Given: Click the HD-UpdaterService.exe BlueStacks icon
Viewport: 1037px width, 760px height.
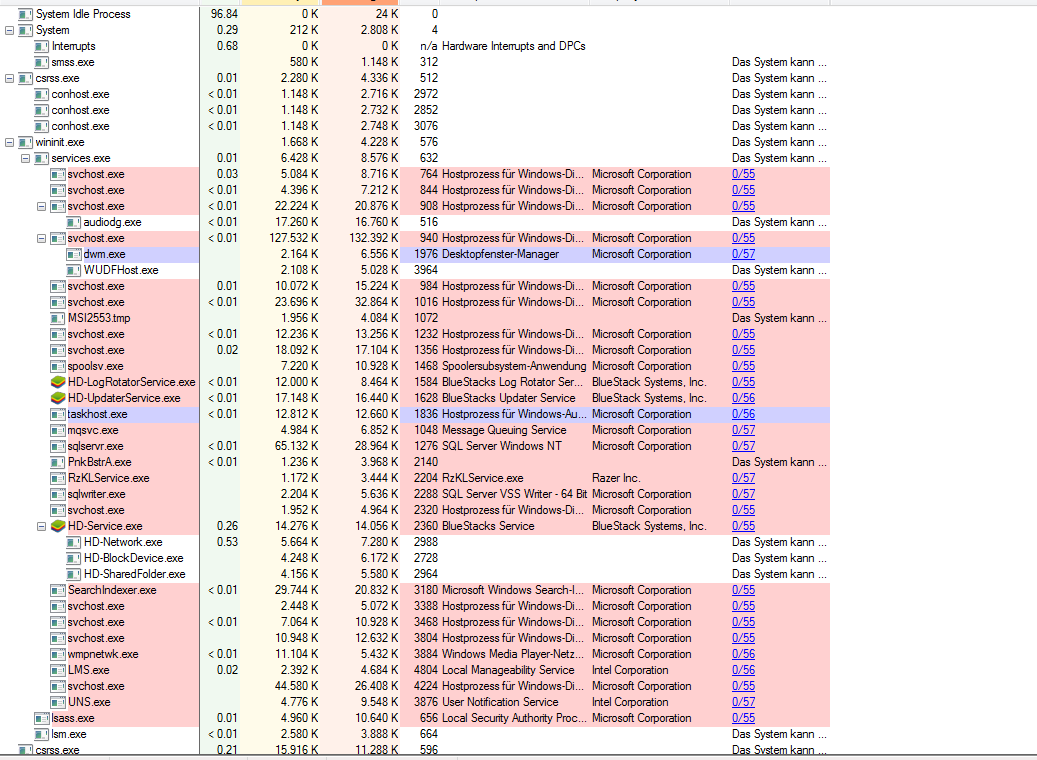Looking at the screenshot, I should [58, 398].
